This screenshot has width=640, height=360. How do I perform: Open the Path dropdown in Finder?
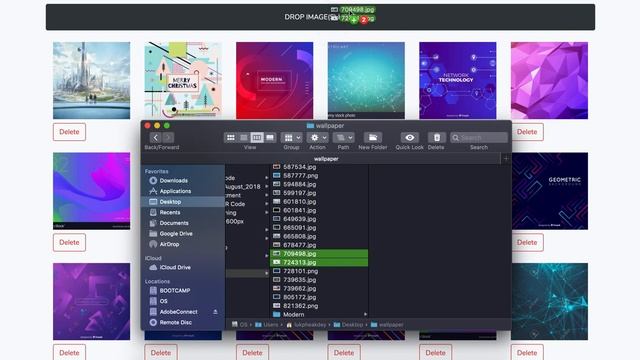tap(343, 138)
